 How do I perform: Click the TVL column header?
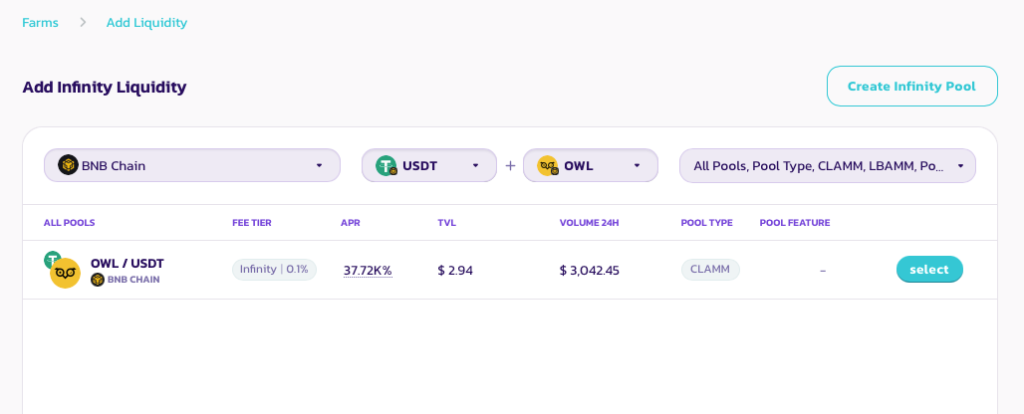[446, 222]
